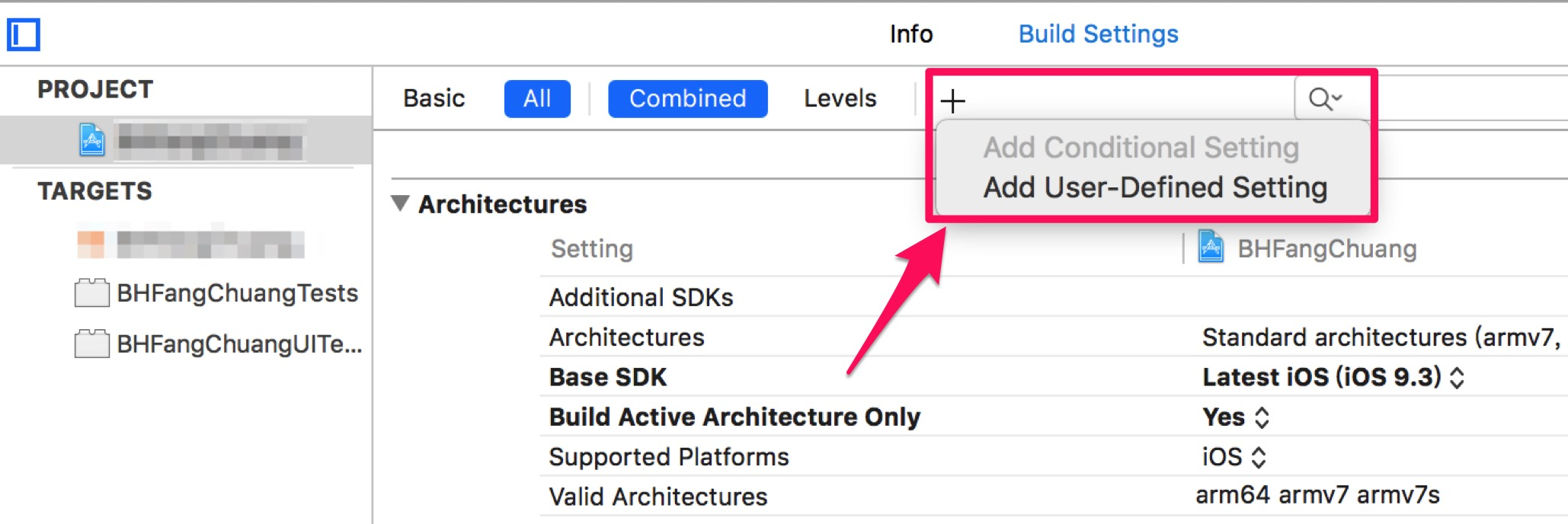Open the search magnifier filter options
1568x524 pixels.
(x=1325, y=99)
